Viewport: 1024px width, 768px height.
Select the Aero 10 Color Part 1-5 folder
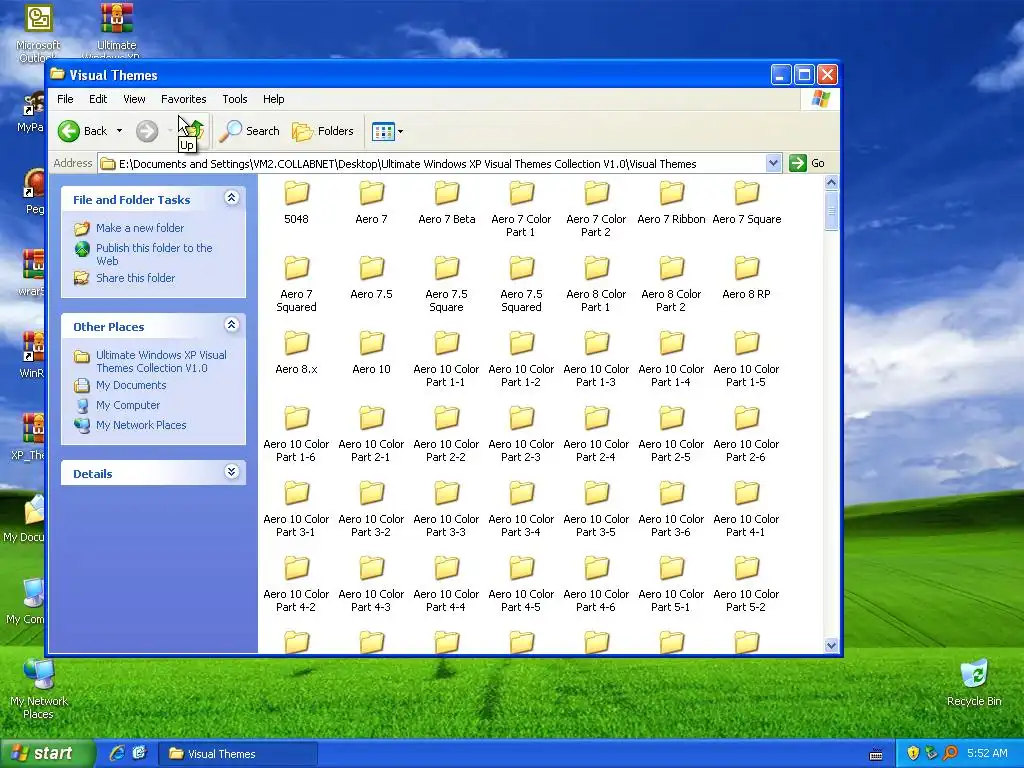point(746,359)
